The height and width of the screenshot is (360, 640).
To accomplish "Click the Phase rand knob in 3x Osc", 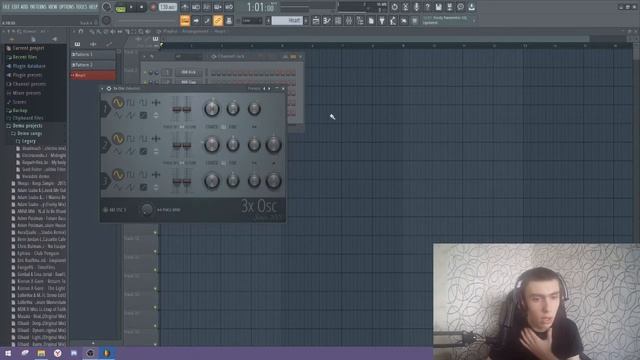I will tap(147, 210).
